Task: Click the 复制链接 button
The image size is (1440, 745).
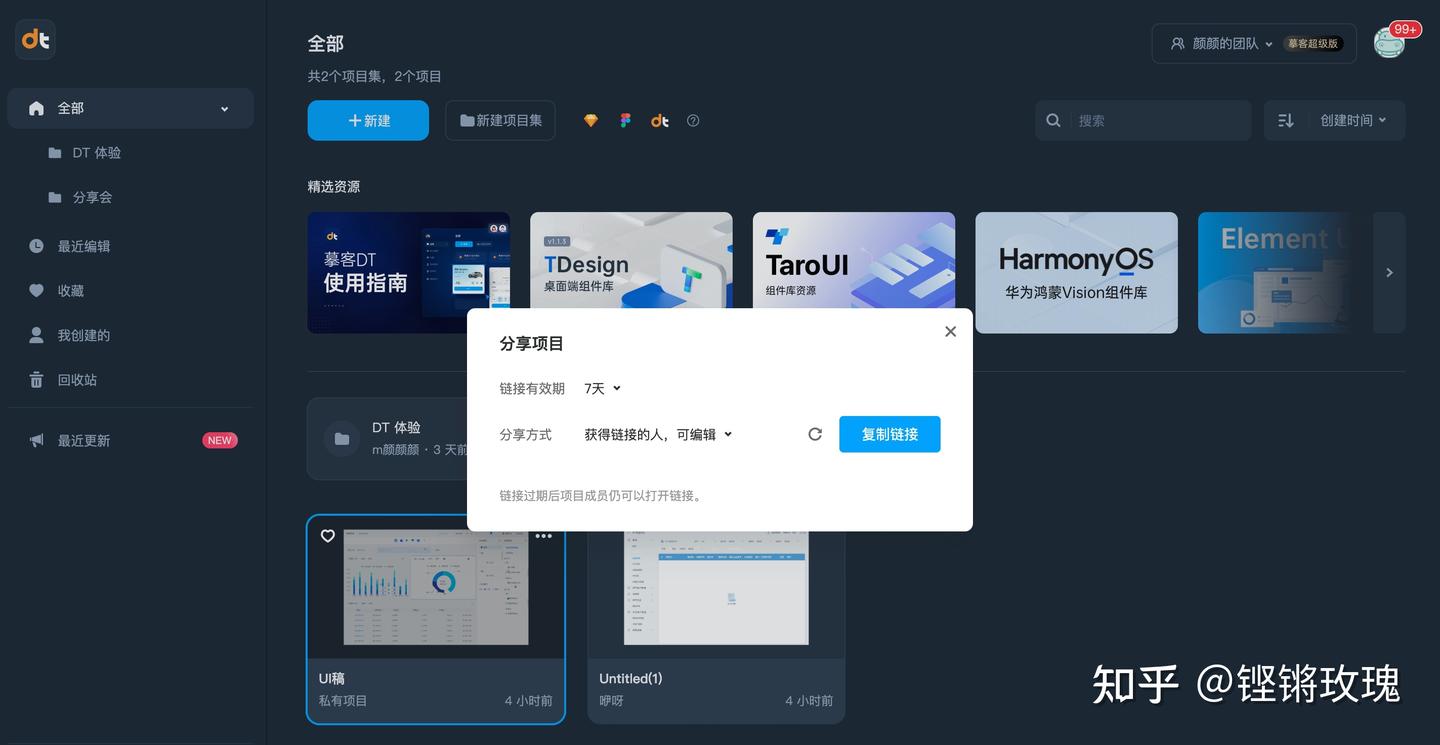Action: pos(889,433)
